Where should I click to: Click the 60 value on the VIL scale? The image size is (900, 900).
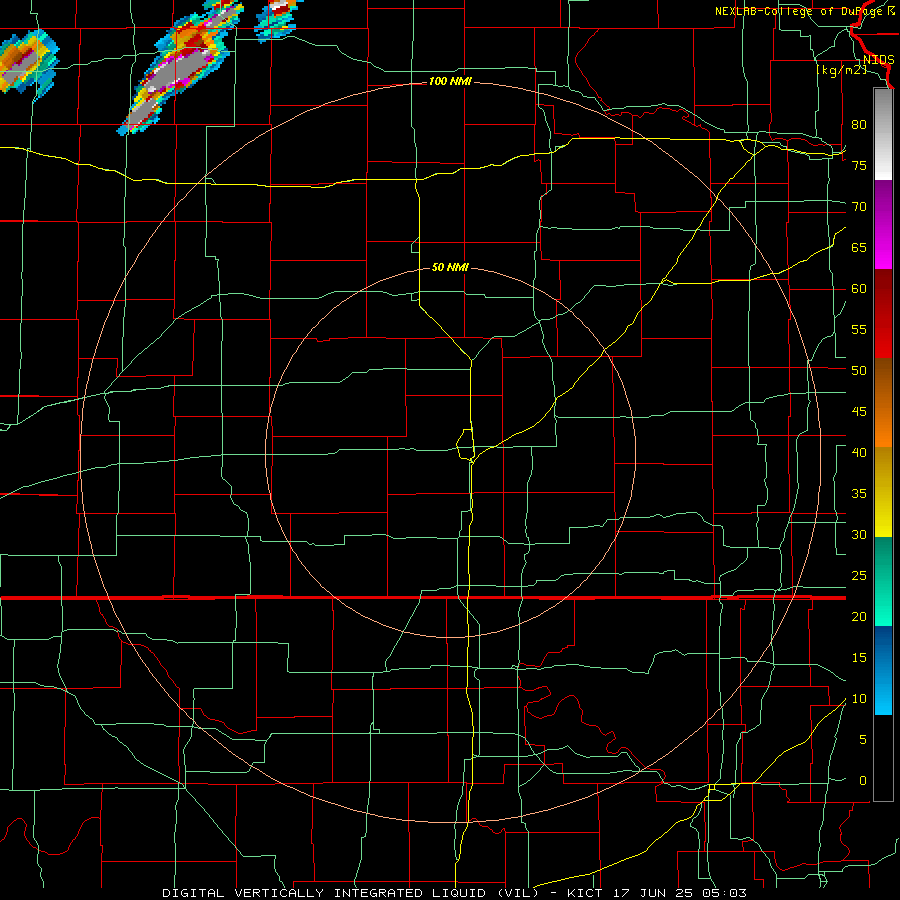(x=859, y=289)
